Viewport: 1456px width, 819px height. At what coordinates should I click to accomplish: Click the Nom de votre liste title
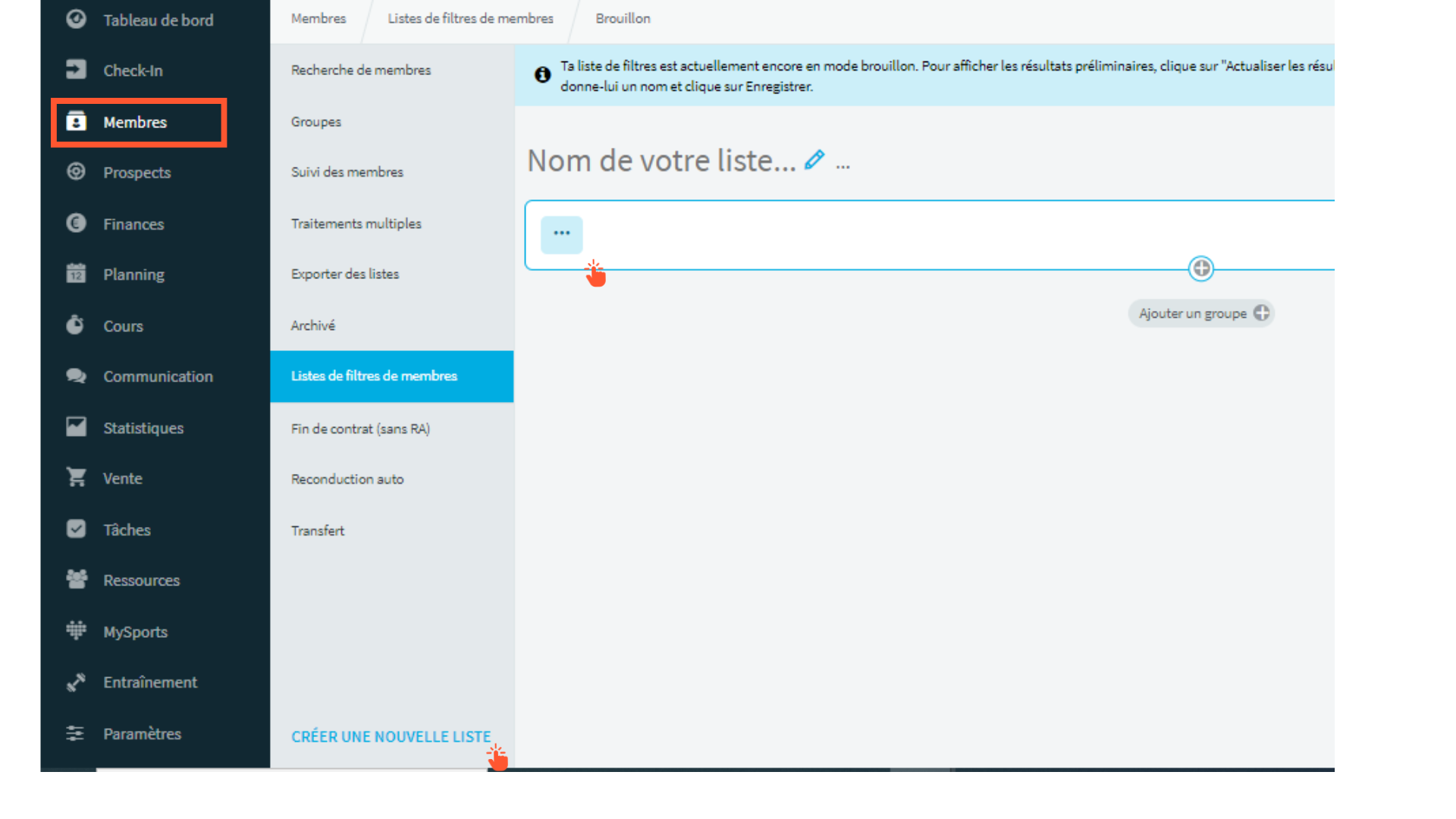coord(661,161)
